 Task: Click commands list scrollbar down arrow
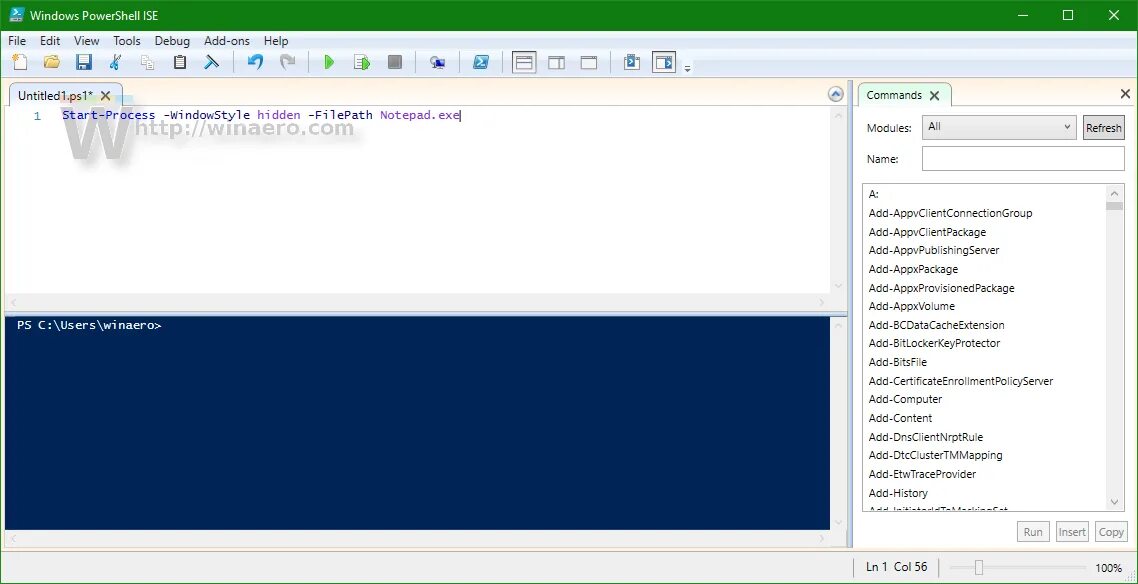[1115, 502]
